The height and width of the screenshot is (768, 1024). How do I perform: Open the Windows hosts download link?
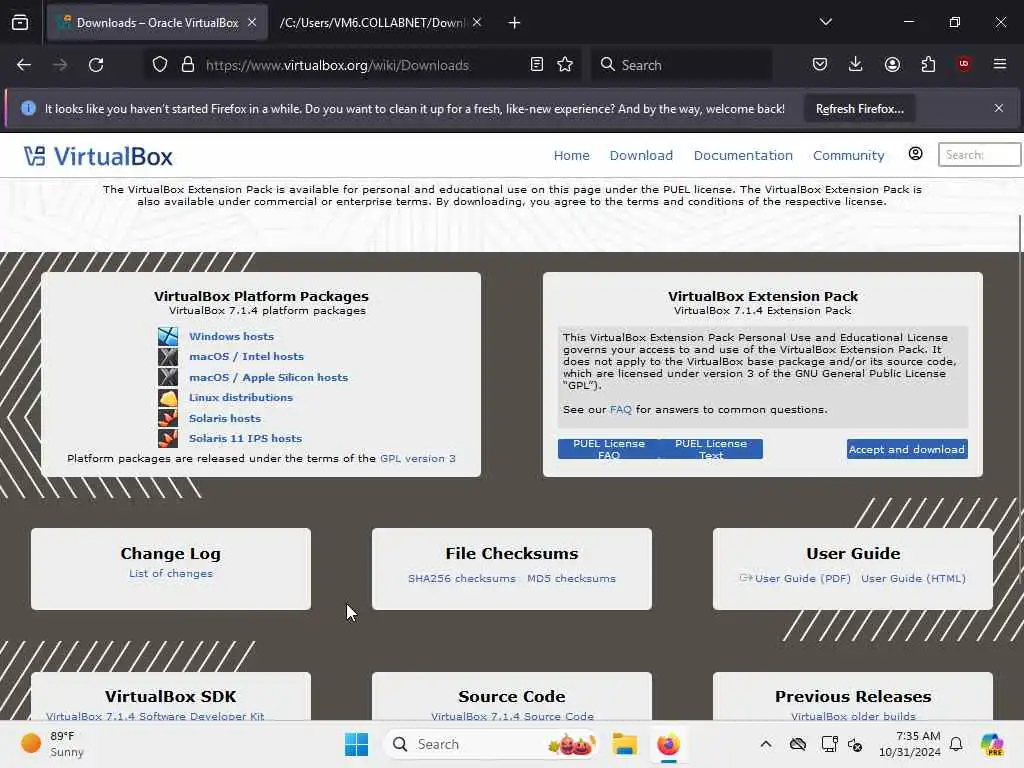tap(231, 336)
